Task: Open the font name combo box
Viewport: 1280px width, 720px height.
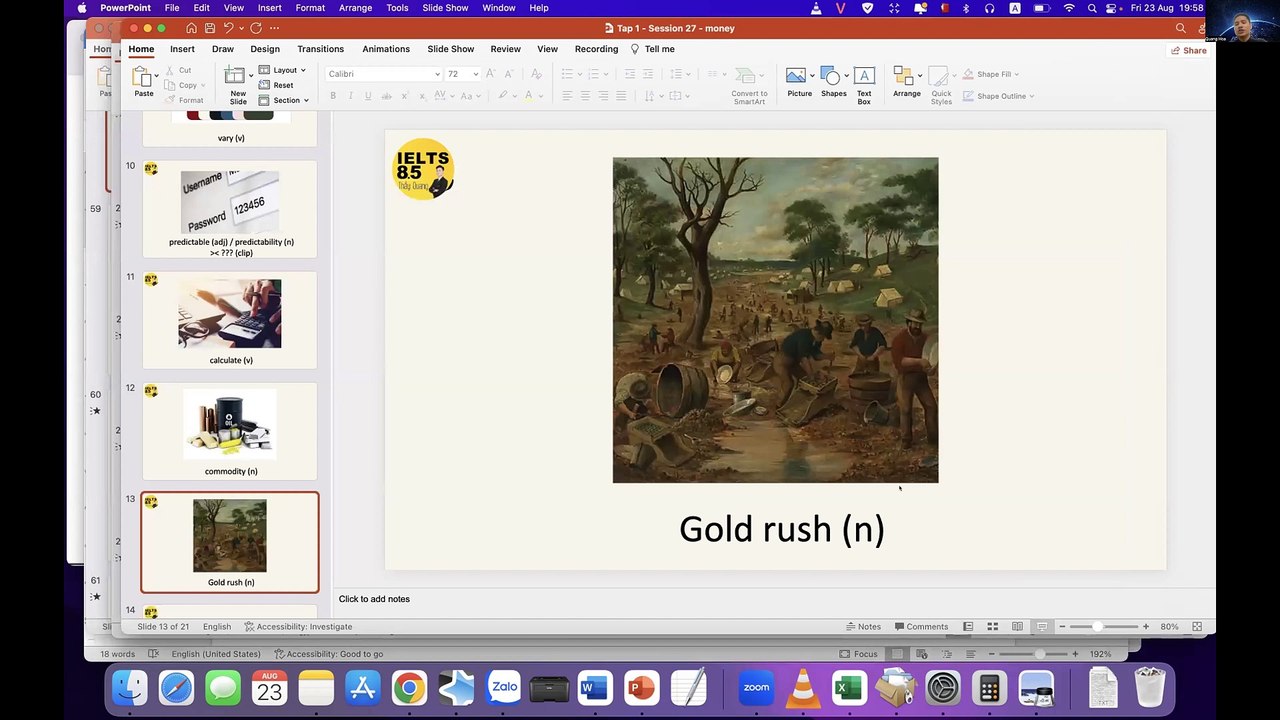Action: (384, 74)
